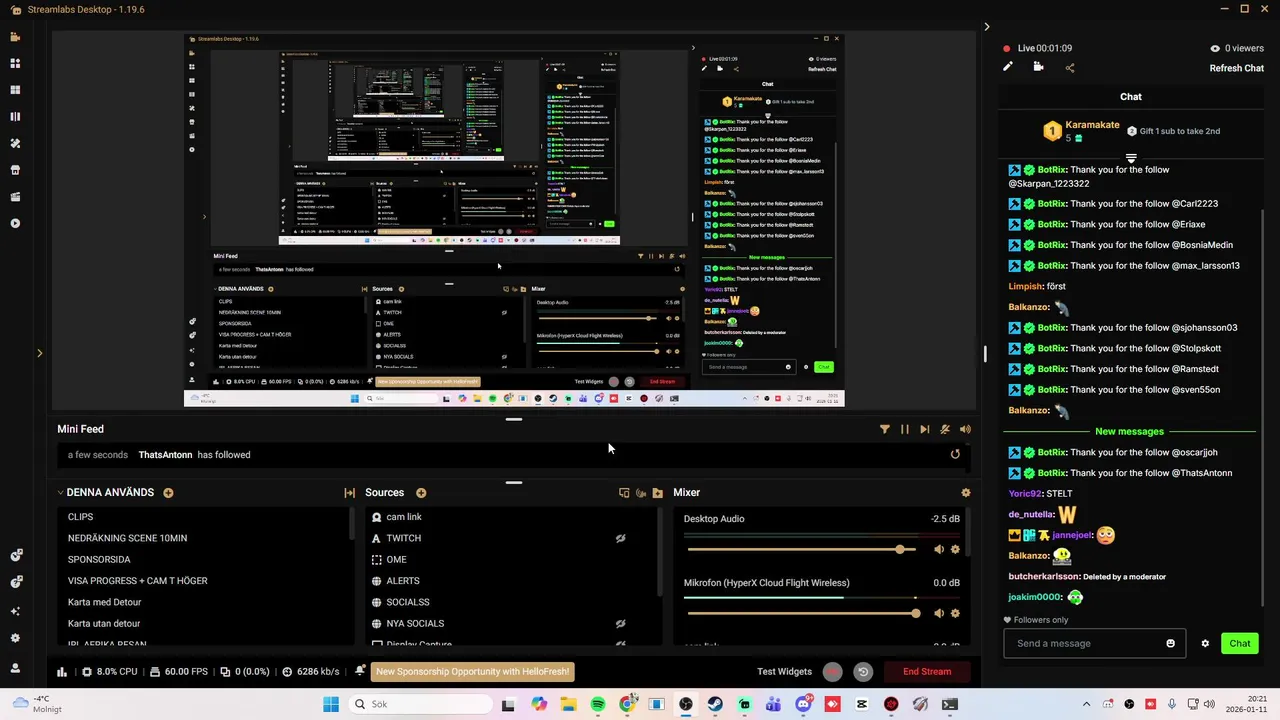This screenshot has height=720, width=1280.
Task: Pause the Mini Feed alert queue
Action: (905, 429)
